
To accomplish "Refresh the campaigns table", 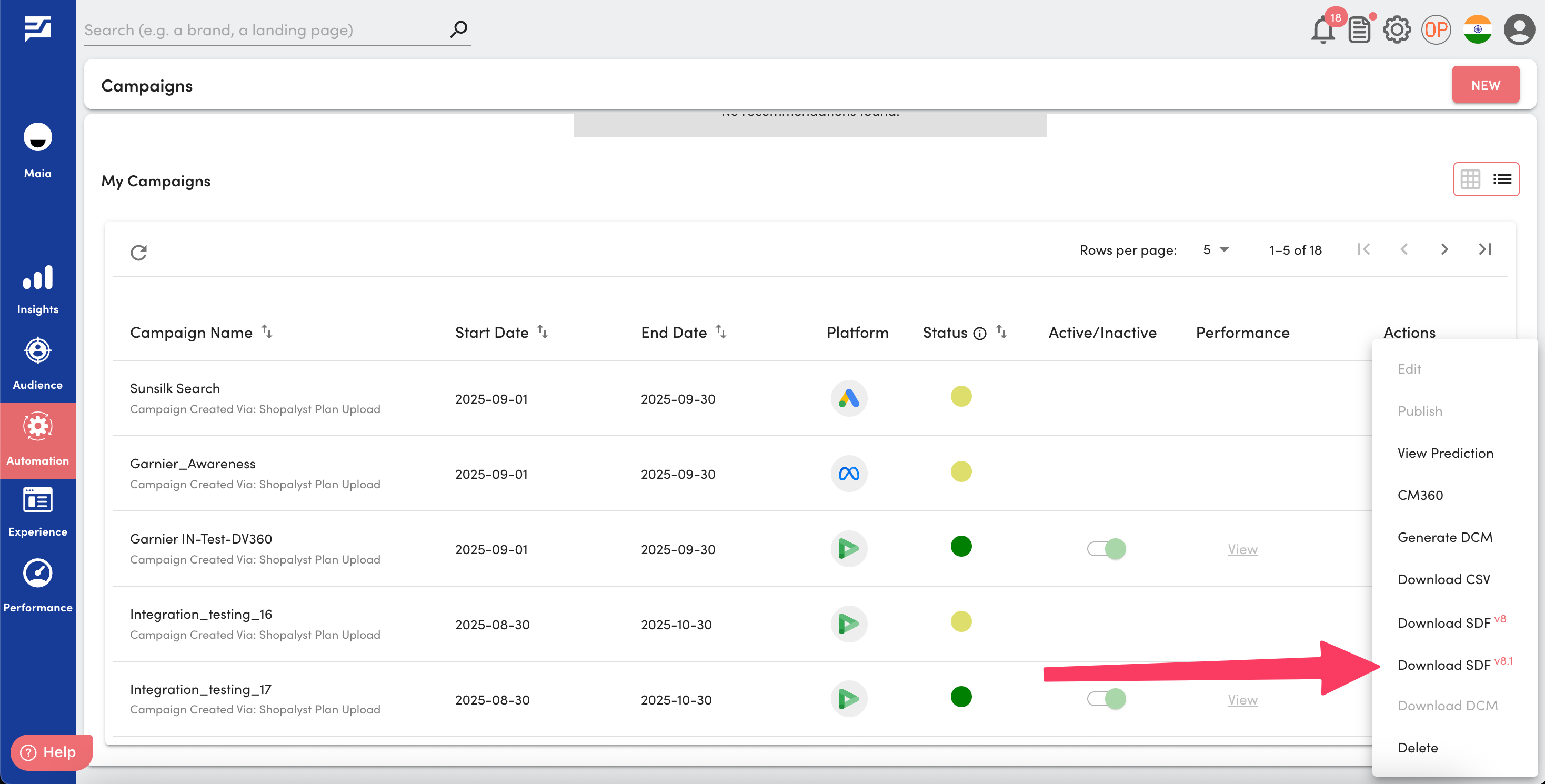I will pos(138,253).
